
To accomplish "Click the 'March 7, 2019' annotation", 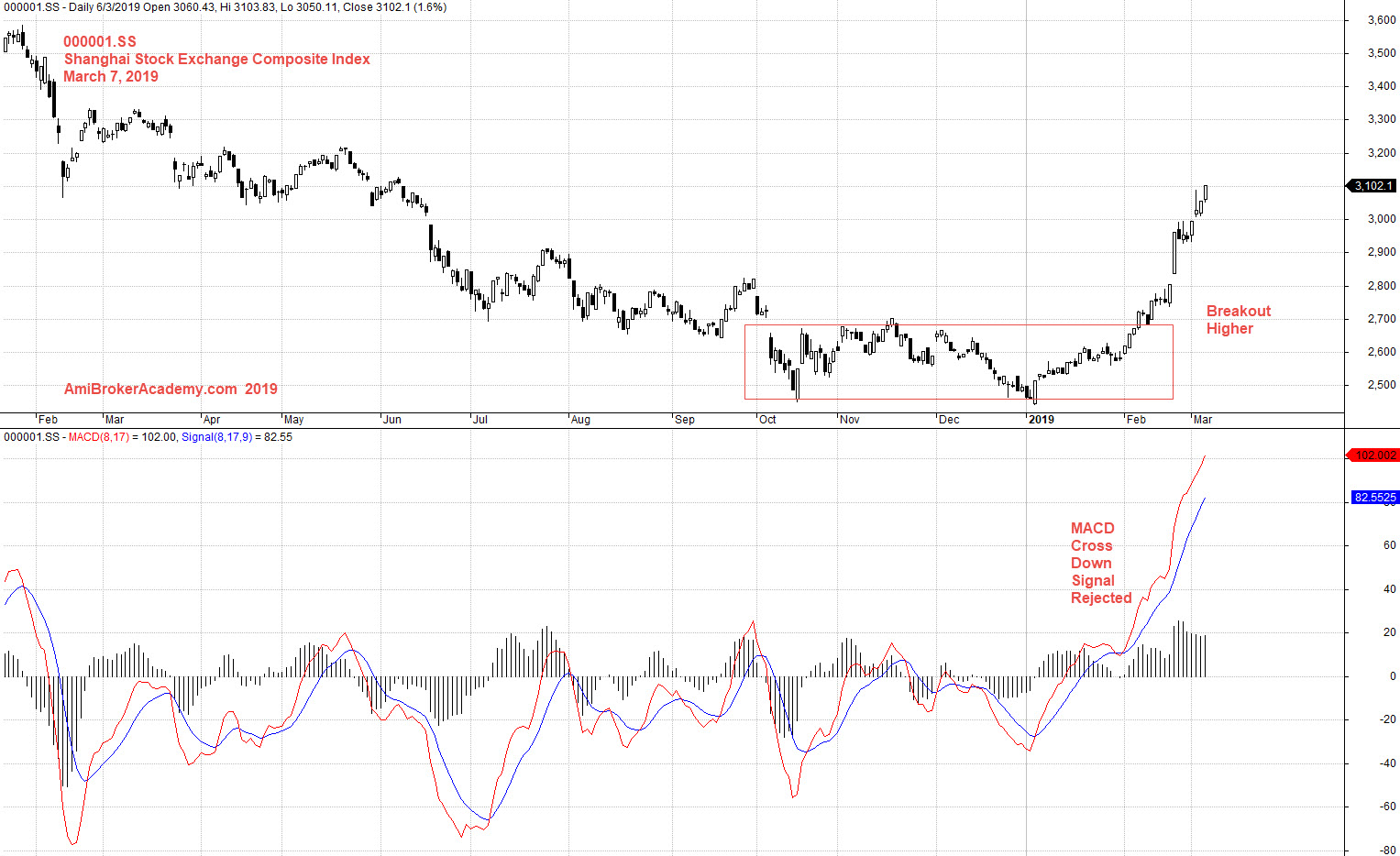I will pyautogui.click(x=111, y=76).
